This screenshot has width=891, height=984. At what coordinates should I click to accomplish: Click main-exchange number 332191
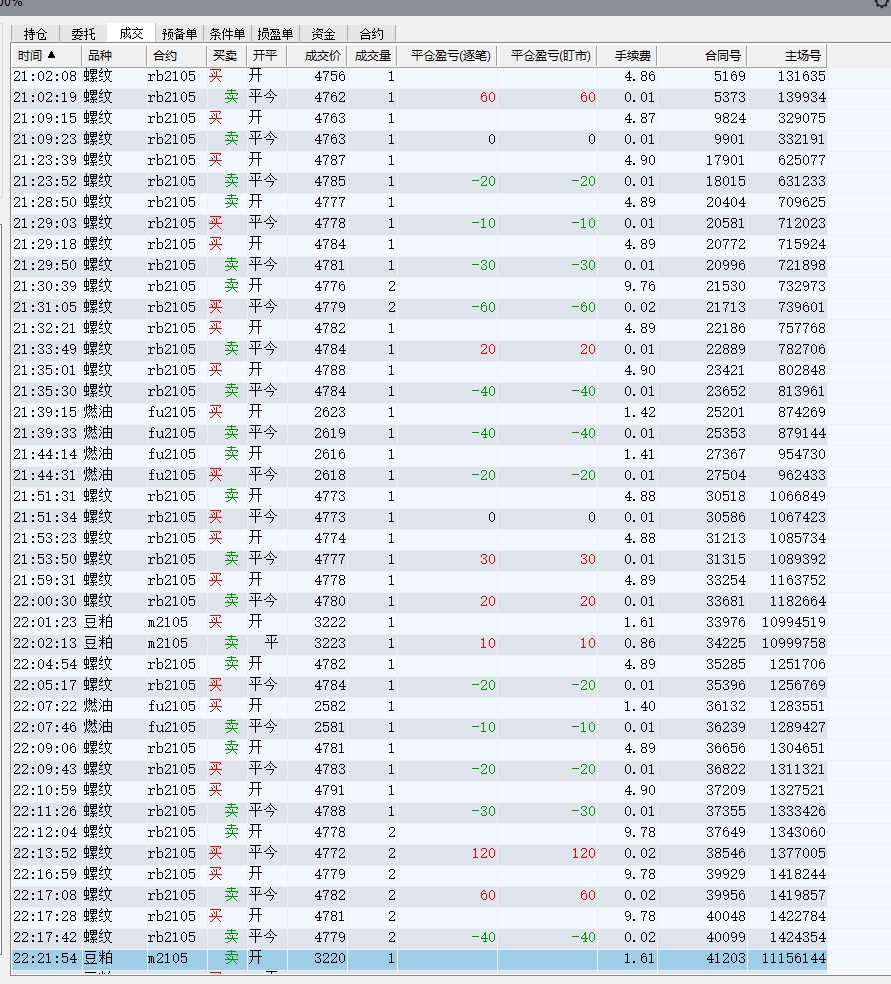click(x=802, y=139)
